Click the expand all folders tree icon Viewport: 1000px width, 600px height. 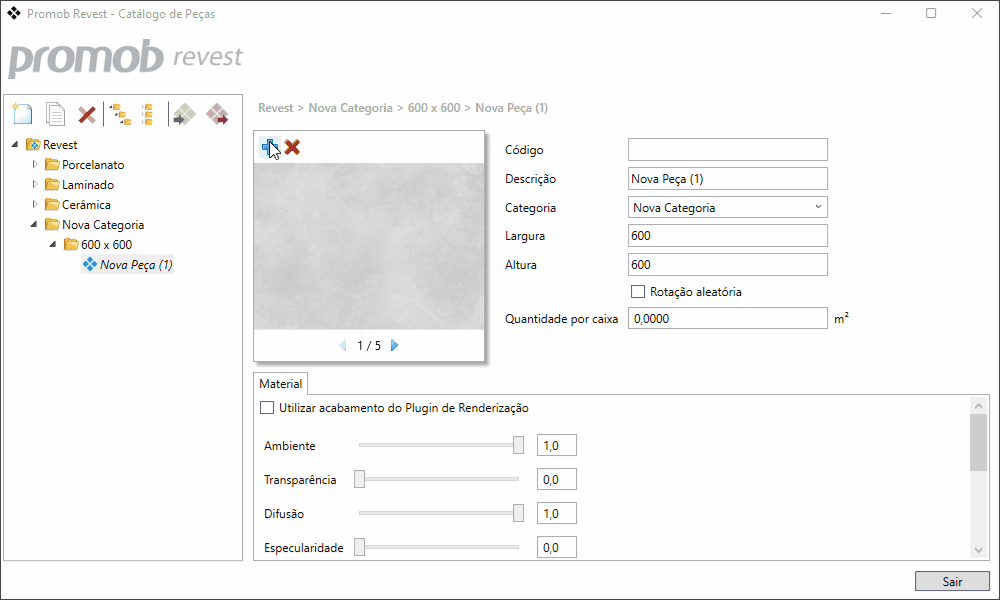(120, 114)
